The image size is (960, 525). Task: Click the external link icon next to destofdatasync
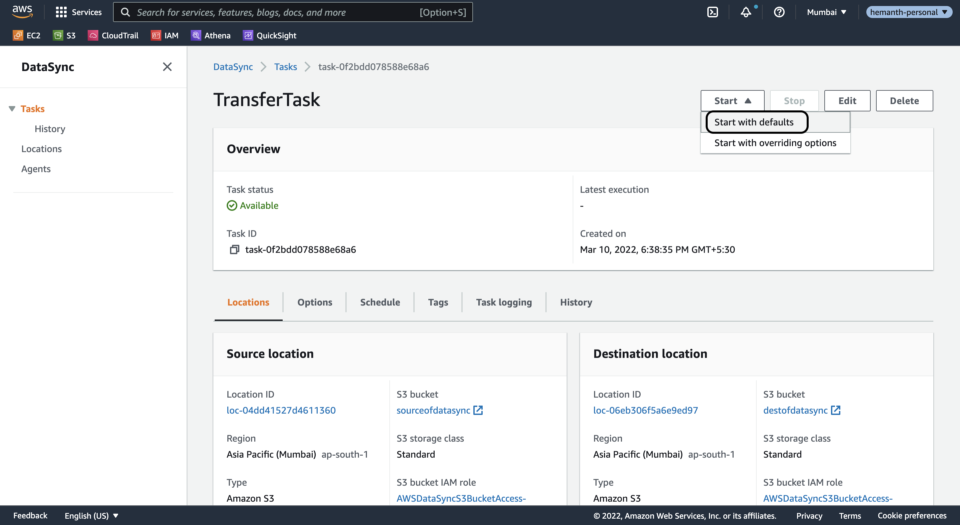[836, 411]
